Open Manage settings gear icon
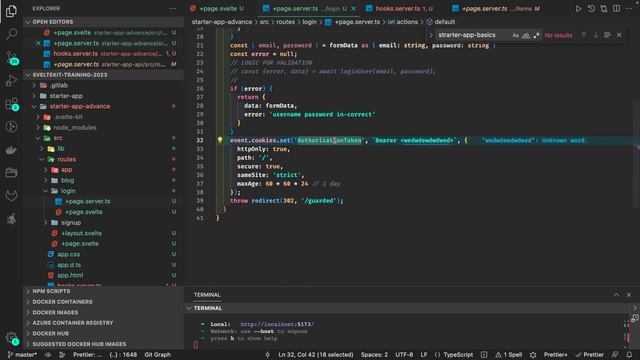Screen dimensions: 640x360 [11, 338]
